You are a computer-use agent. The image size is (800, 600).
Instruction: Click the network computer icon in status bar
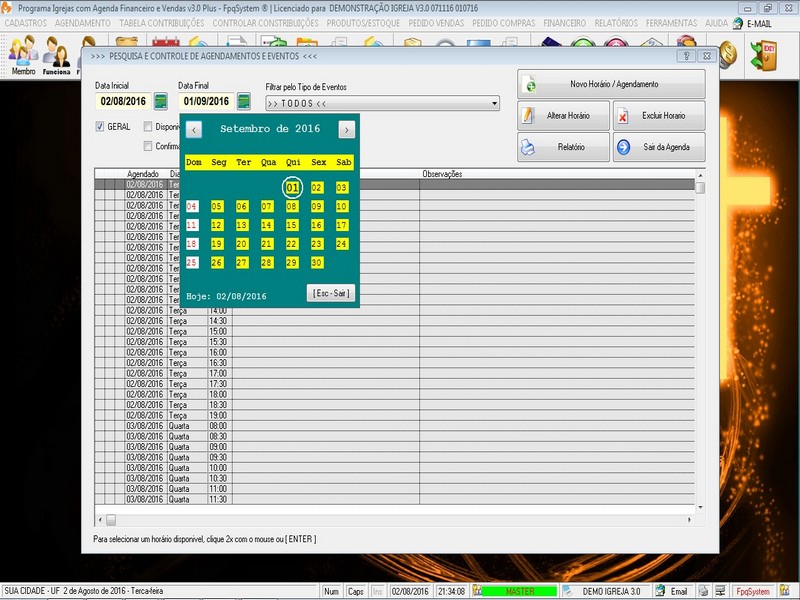click(720, 591)
